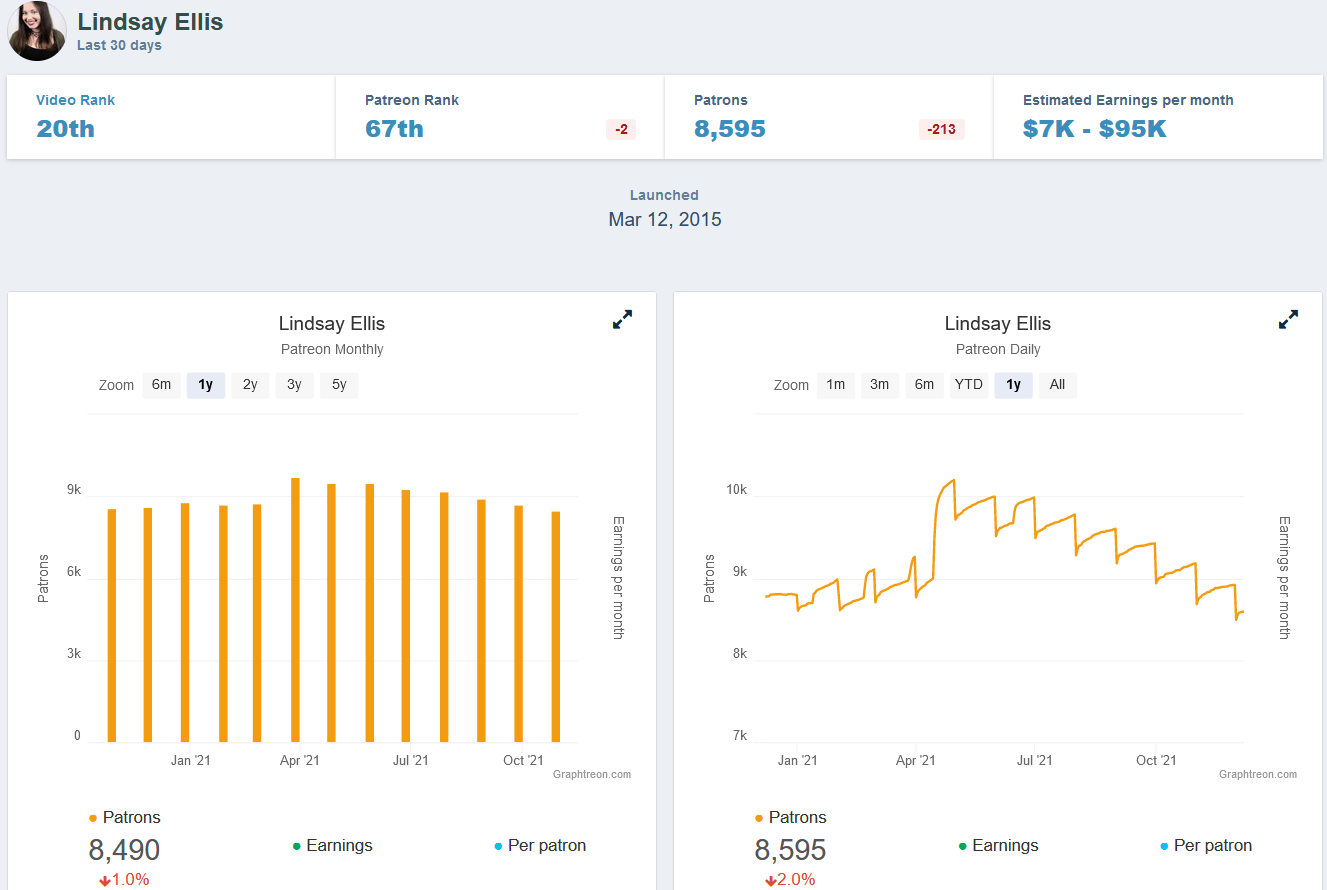Toggle Patrons series in monthly chart legend
The width and height of the screenshot is (1327, 890).
coord(124,818)
